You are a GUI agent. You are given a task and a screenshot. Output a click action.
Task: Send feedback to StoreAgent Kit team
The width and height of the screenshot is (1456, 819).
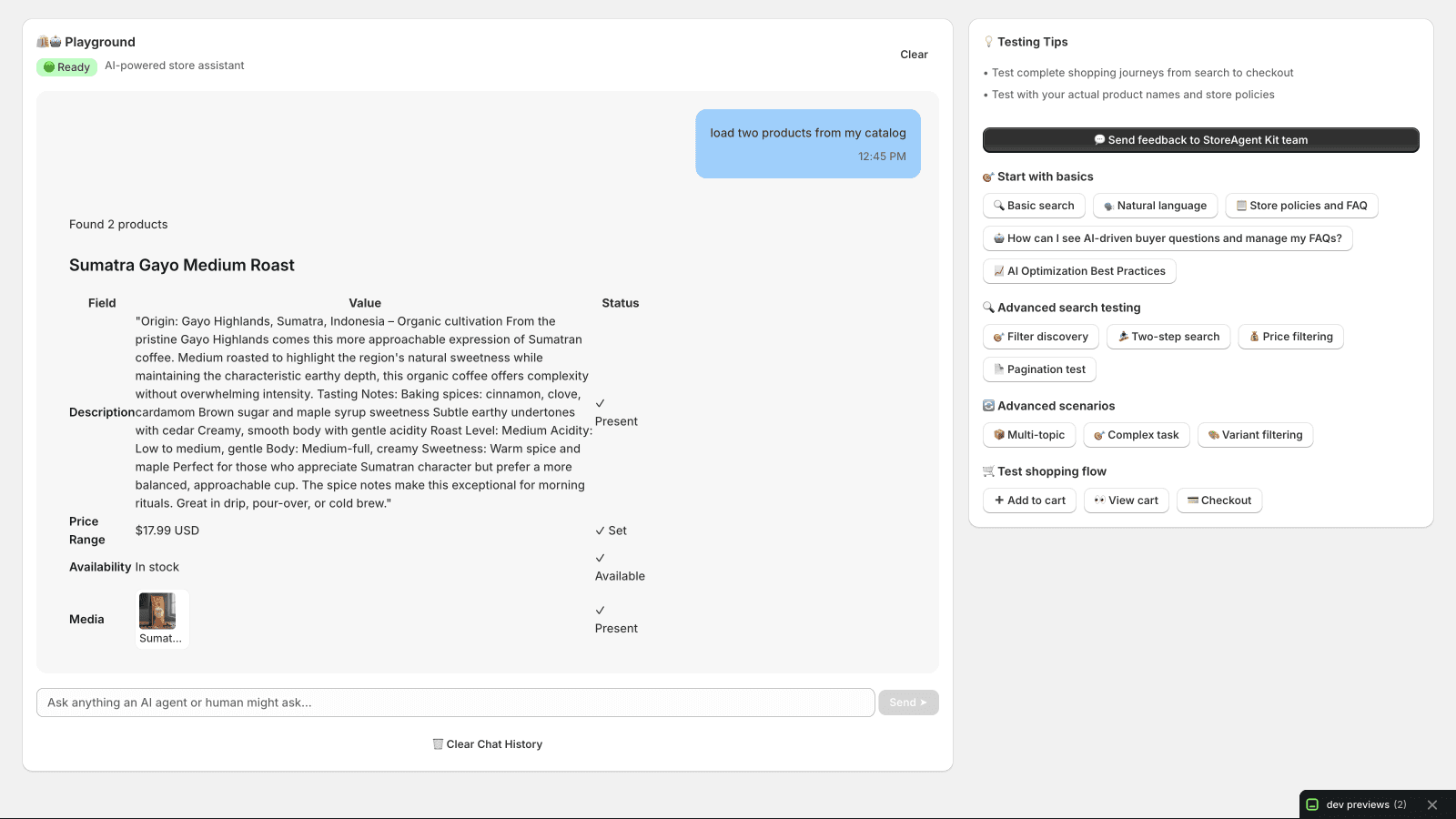click(x=1200, y=140)
